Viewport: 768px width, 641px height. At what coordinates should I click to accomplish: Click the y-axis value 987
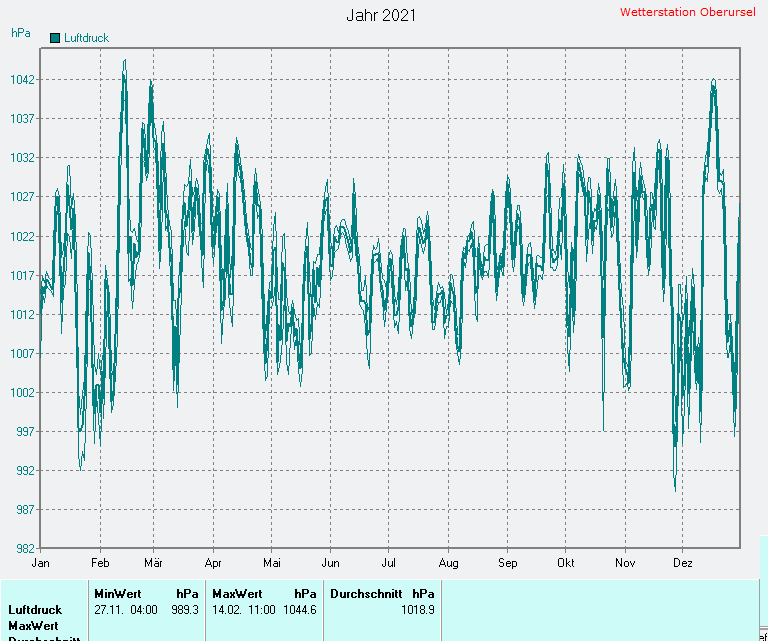point(25,510)
